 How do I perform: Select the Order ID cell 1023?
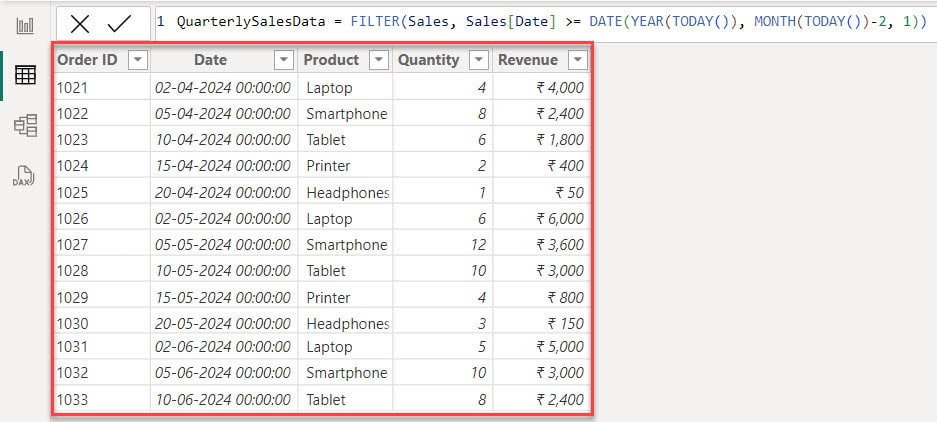tap(102, 140)
